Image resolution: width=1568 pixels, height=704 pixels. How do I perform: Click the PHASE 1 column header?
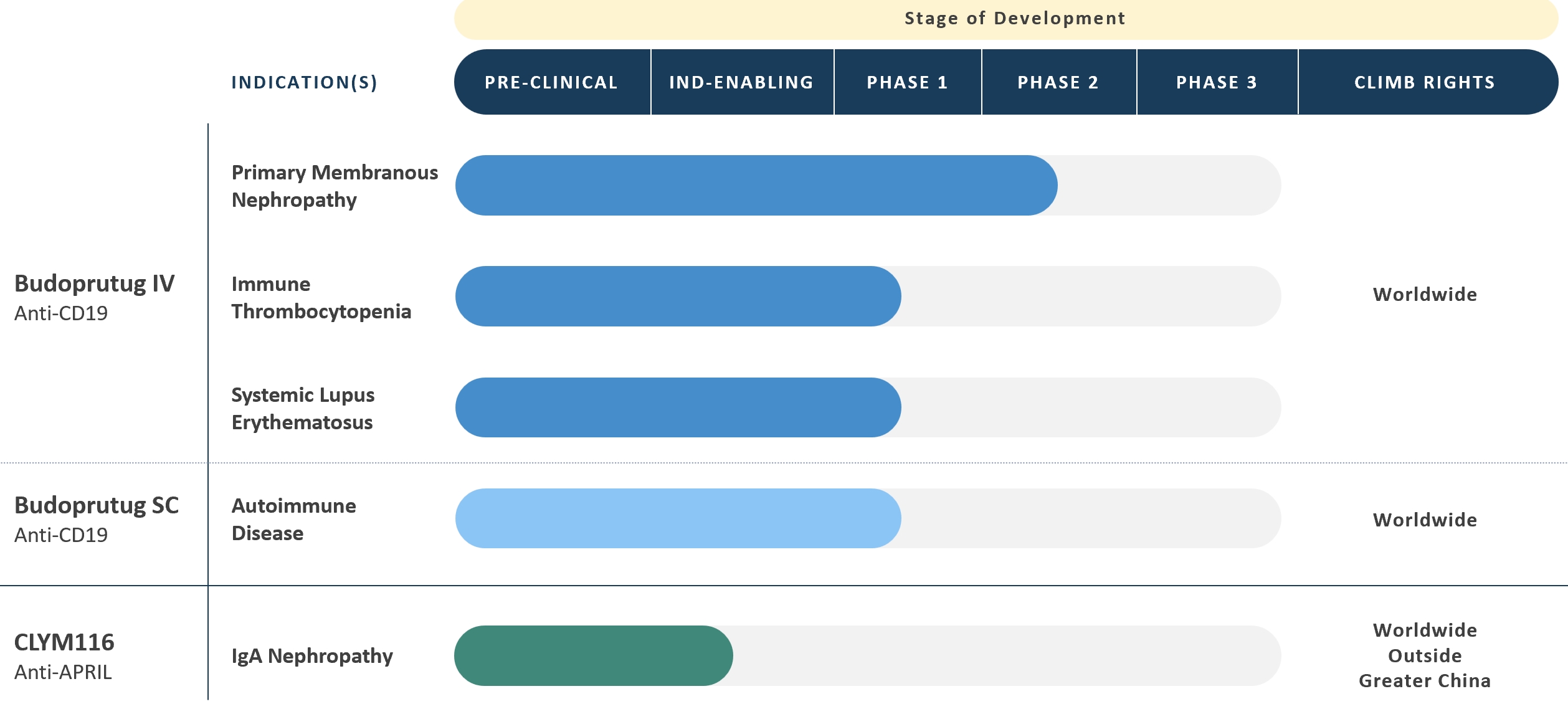(x=907, y=82)
